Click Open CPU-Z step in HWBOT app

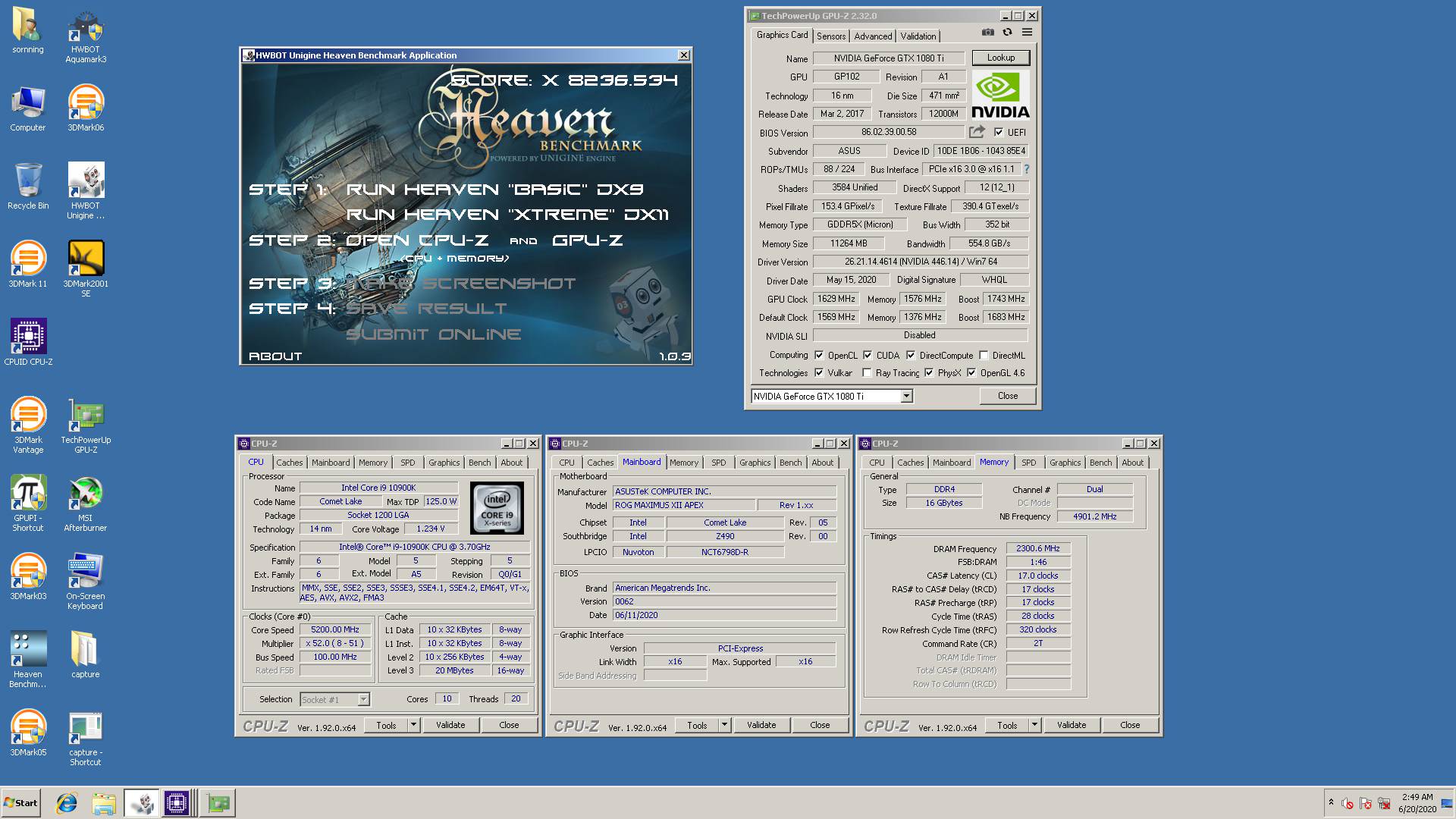click(417, 240)
